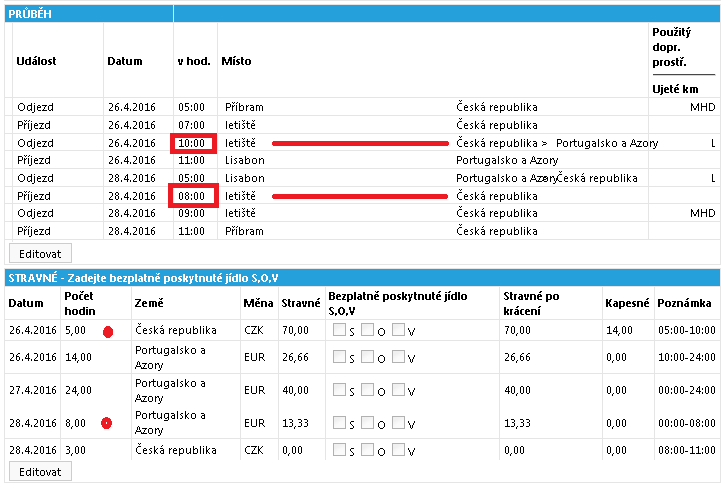The height and width of the screenshot is (489, 725).
Task: Select the 10:00 departure time cell
Action: [191, 143]
